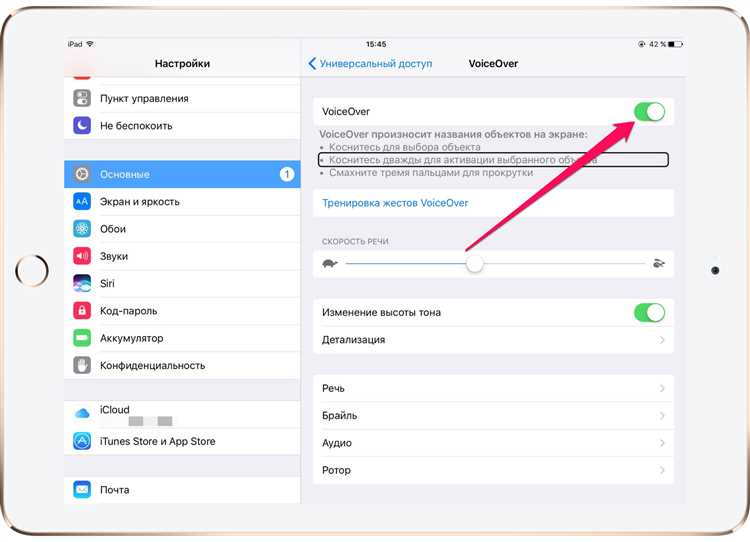Tap the turtle slow-speech icon

pyautogui.click(x=330, y=263)
